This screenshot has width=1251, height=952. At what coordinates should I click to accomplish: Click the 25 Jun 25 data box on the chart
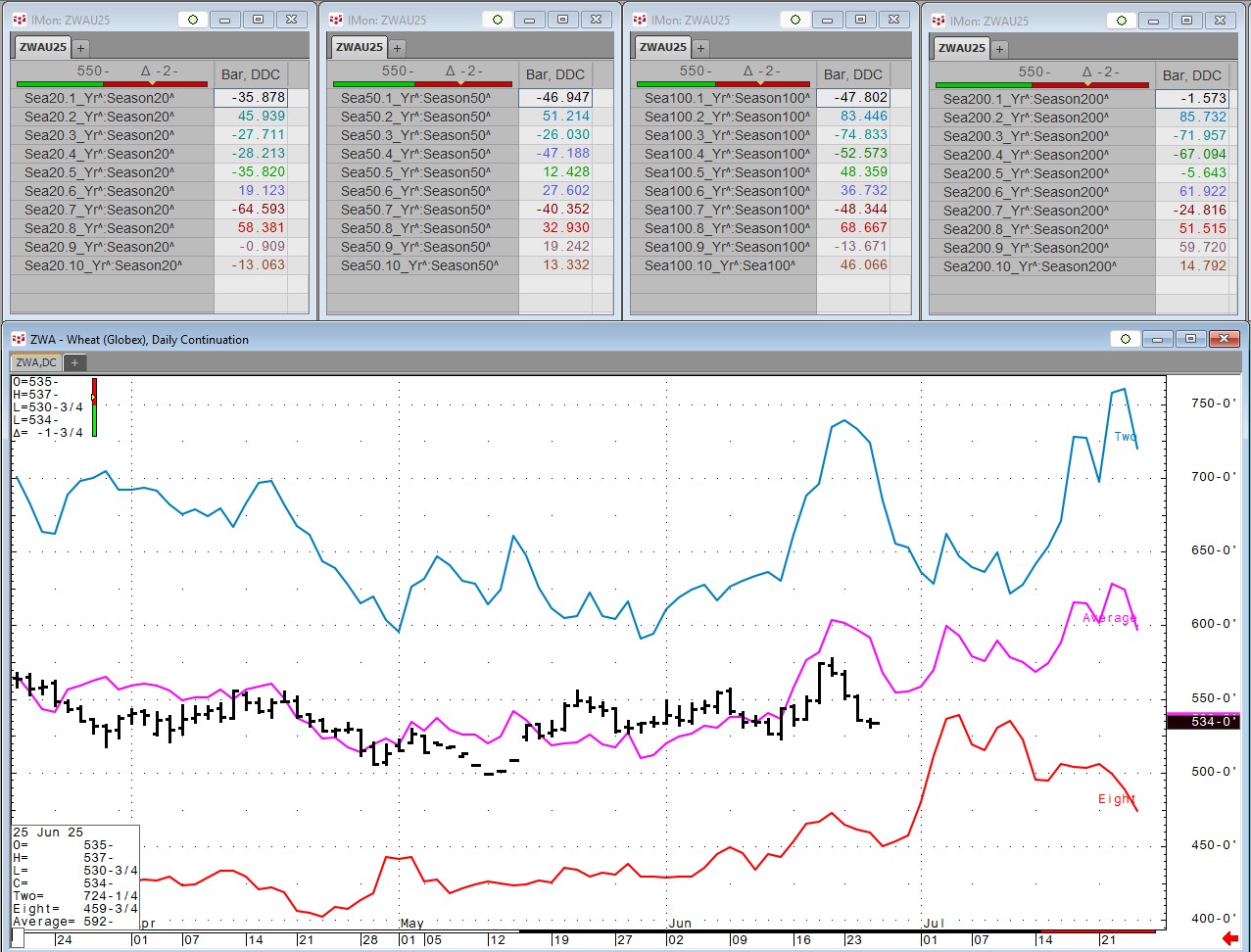pyautogui.click(x=74, y=876)
